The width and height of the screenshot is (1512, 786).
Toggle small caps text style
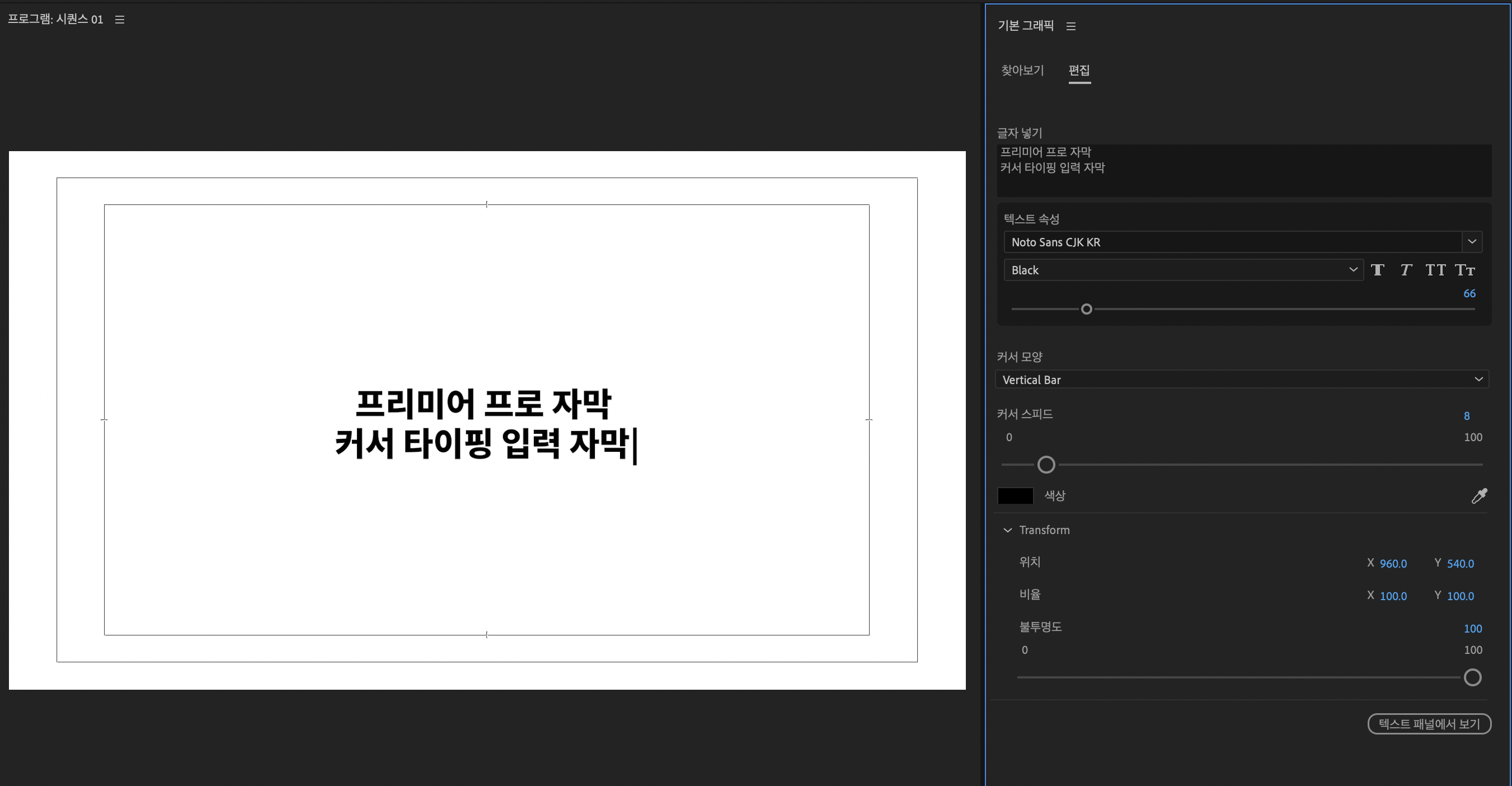[1465, 270]
